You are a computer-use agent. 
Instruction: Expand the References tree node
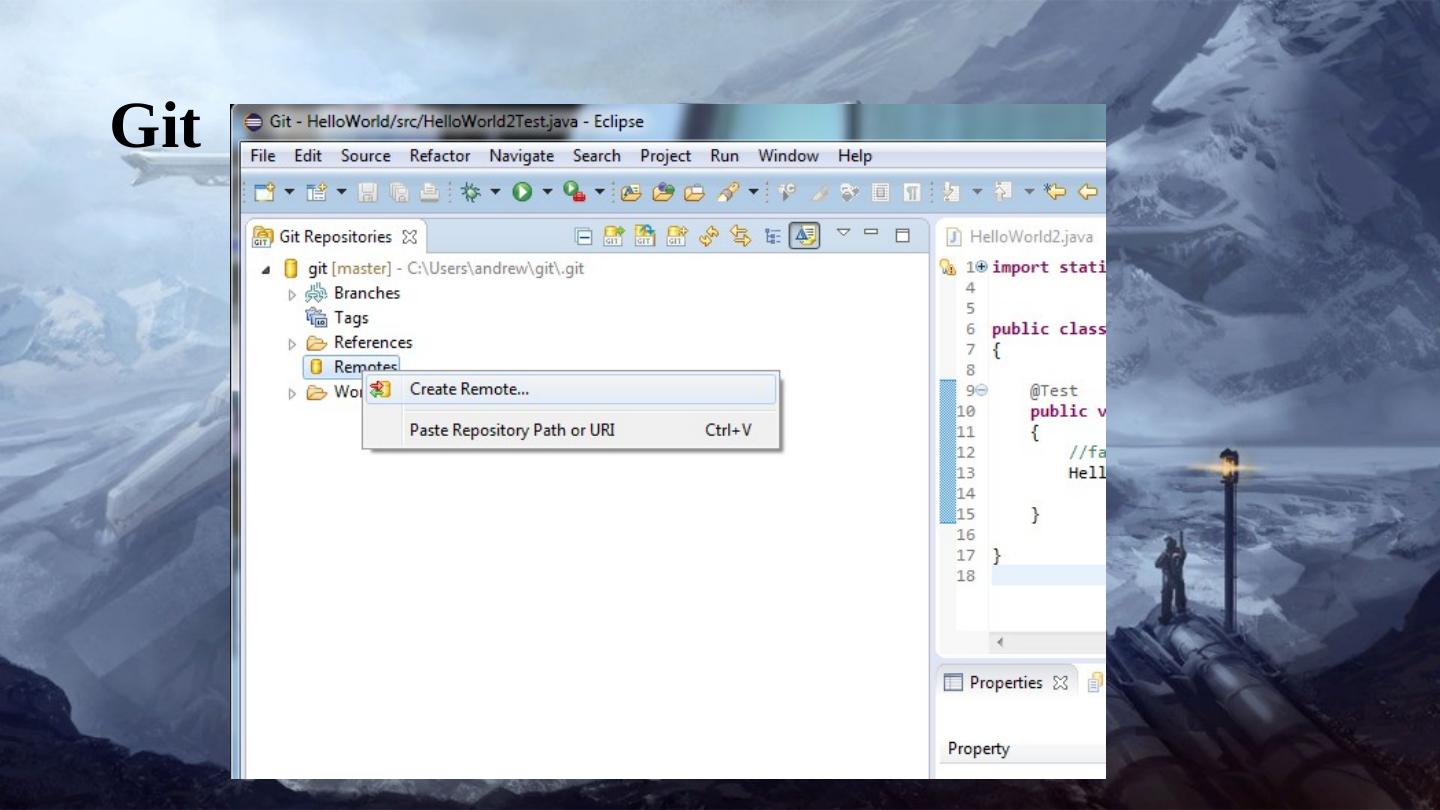tap(292, 343)
